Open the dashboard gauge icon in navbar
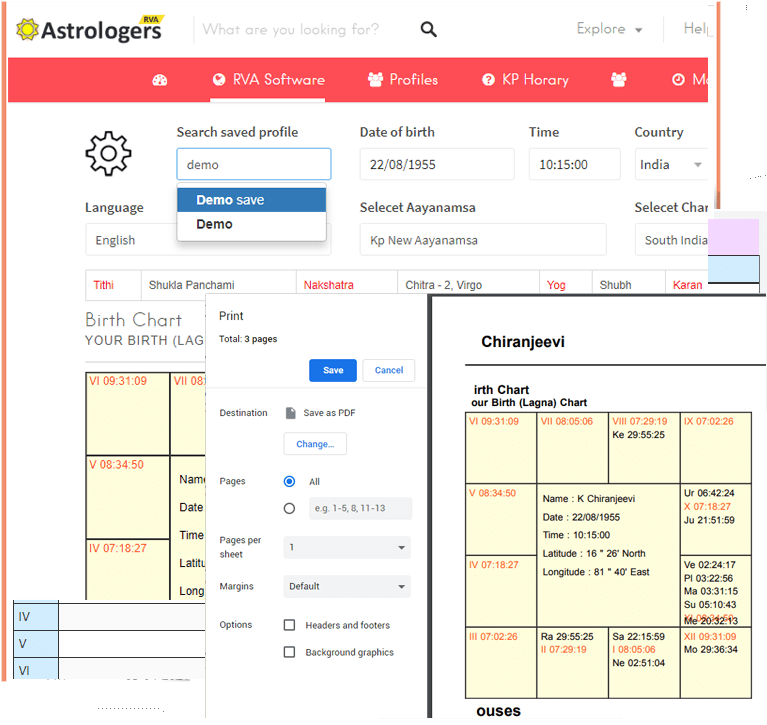This screenshot has height=725, width=767. [x=160, y=80]
